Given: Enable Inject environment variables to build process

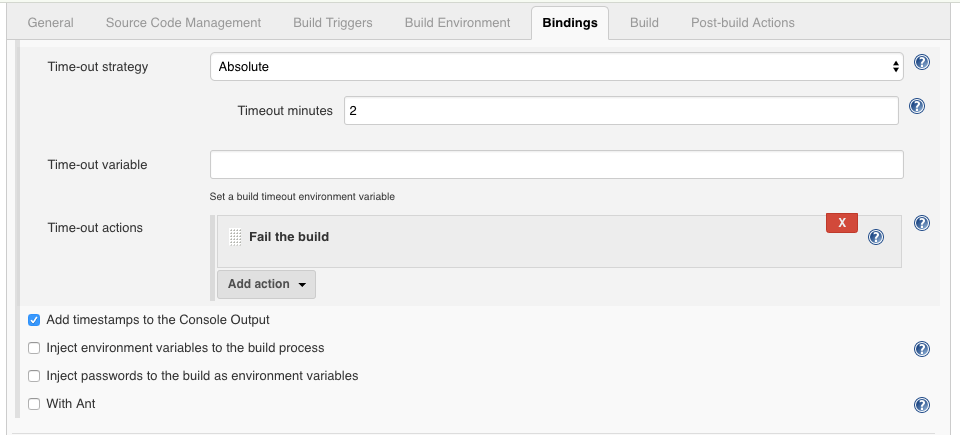Looking at the screenshot, I should (34, 348).
